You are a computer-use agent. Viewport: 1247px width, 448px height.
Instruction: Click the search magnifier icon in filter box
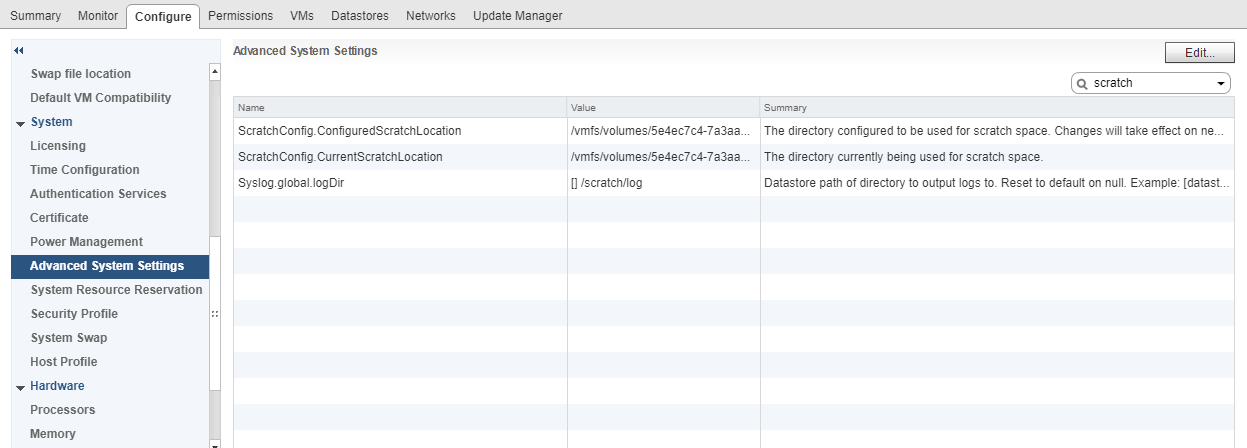(x=1082, y=84)
